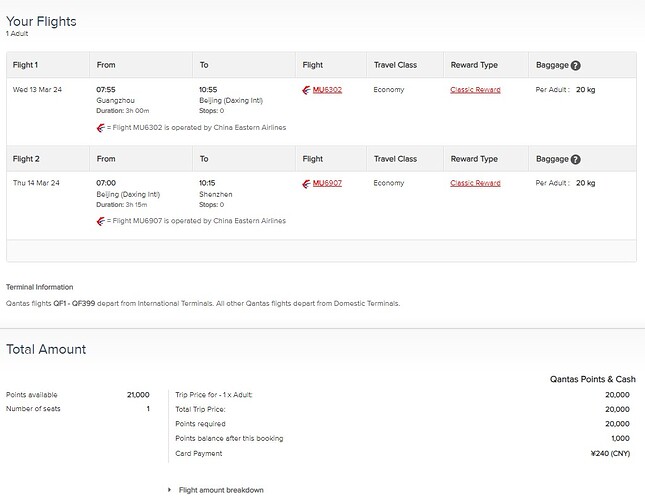The height and width of the screenshot is (500, 645).
Task: Open Classic Reward link for Flight 2
Action: [475, 183]
